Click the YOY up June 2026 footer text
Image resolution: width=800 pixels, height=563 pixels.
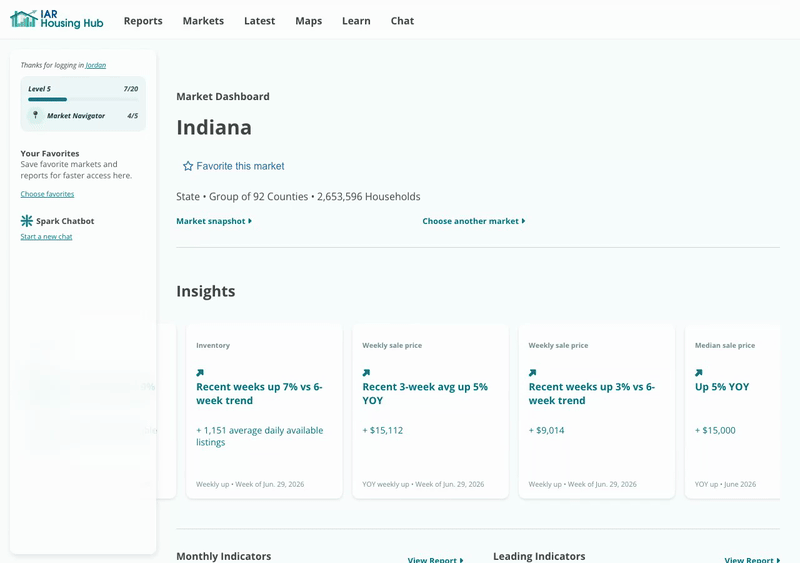[726, 484]
